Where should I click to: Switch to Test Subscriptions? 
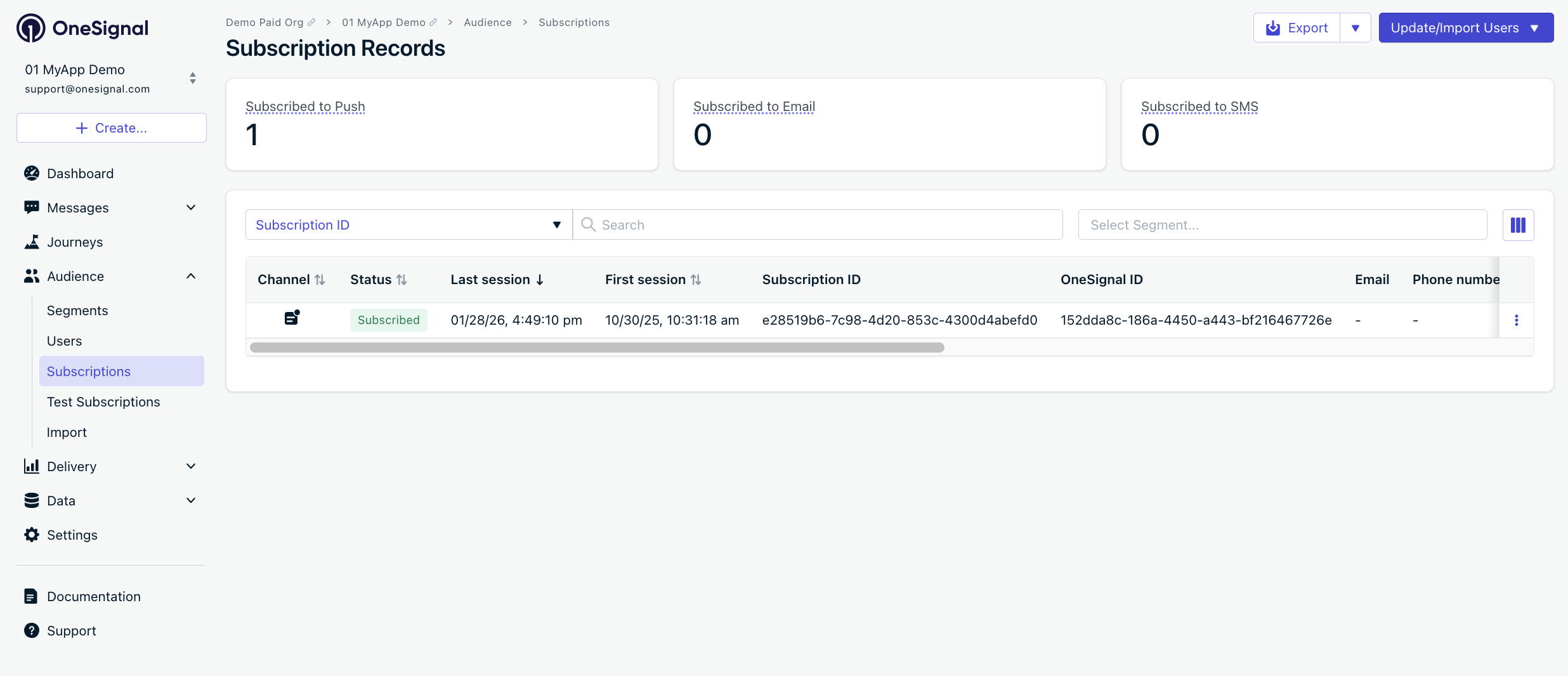[103, 401]
